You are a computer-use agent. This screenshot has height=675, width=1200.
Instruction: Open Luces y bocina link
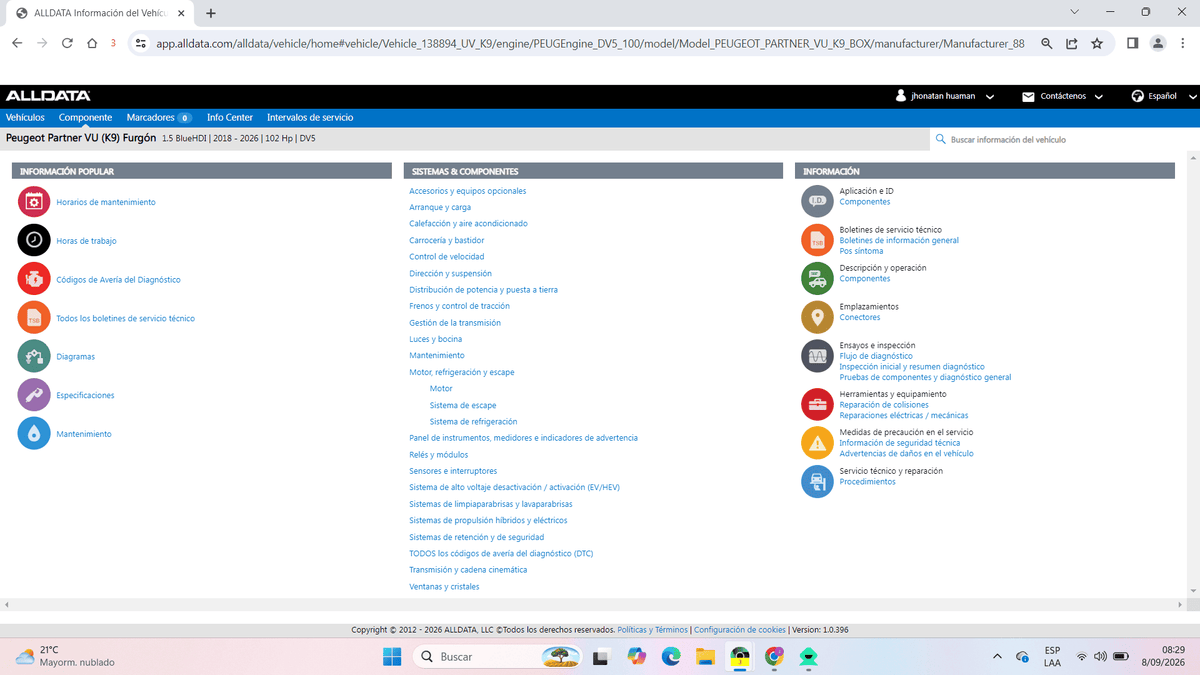tap(436, 339)
